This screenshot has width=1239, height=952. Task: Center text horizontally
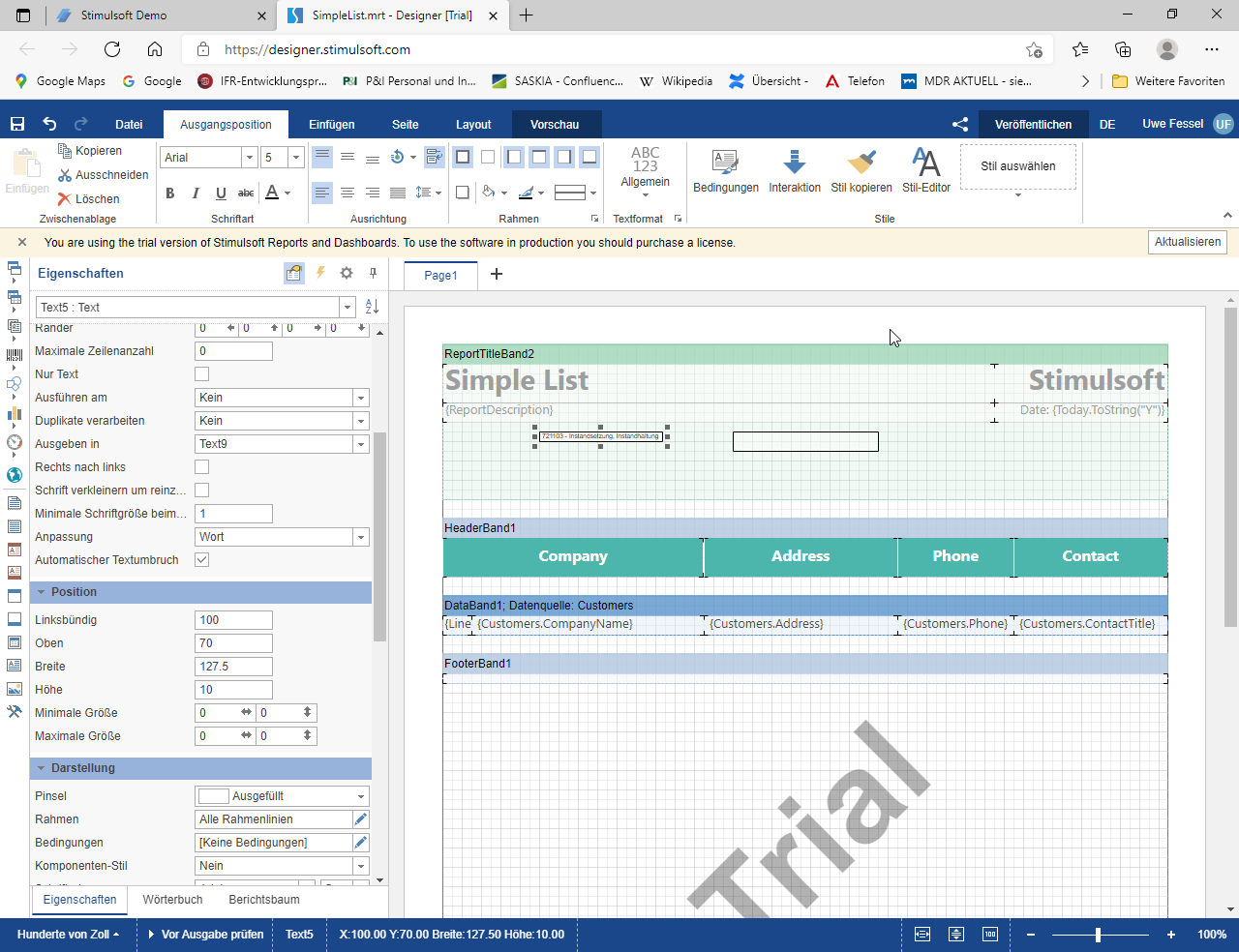[348, 193]
